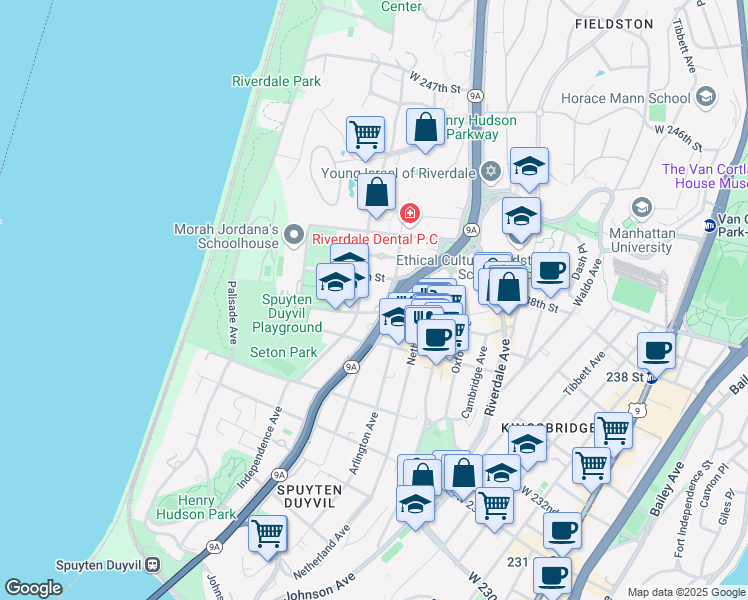
Task: Click the Young Israel of Riverdale synagogue pin
Action: point(490,171)
